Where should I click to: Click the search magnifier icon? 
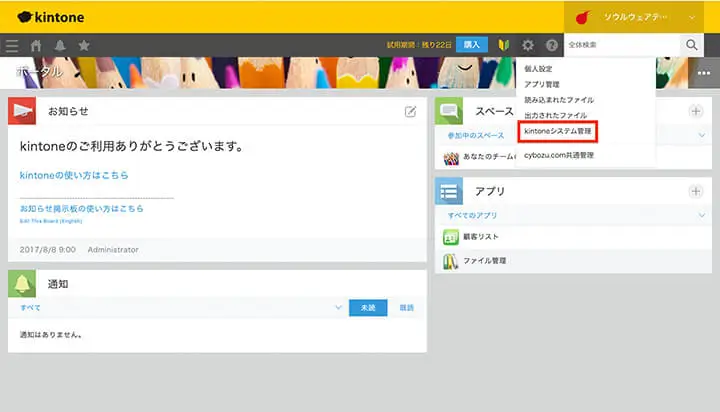(x=692, y=45)
